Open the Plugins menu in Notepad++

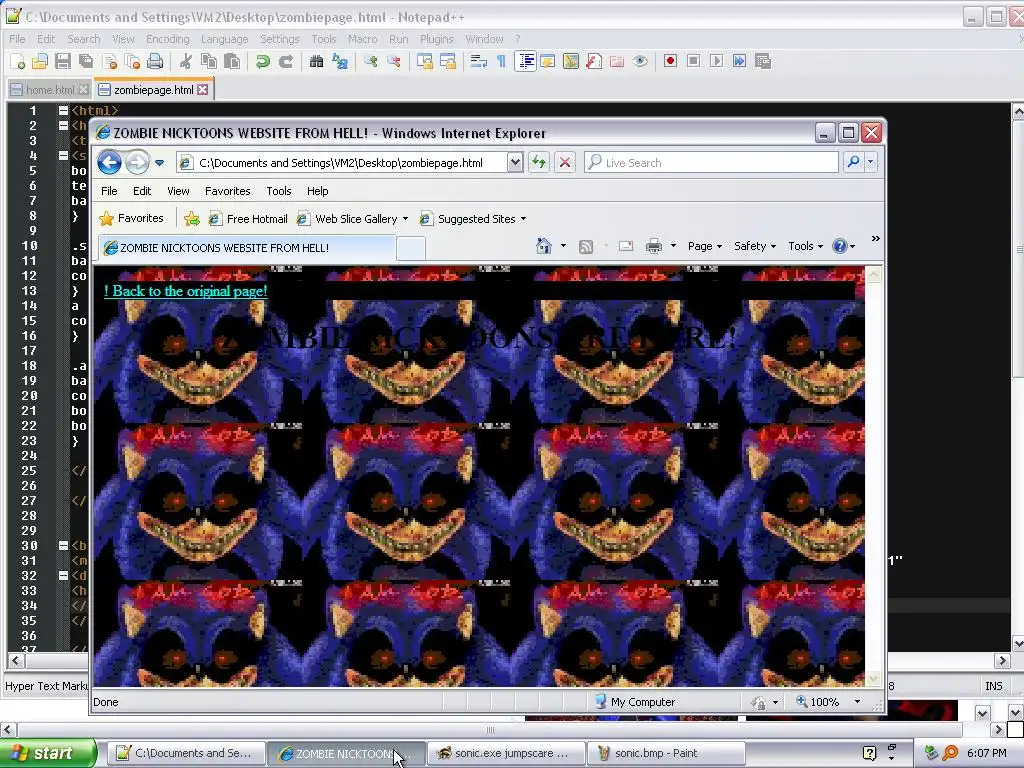436,39
